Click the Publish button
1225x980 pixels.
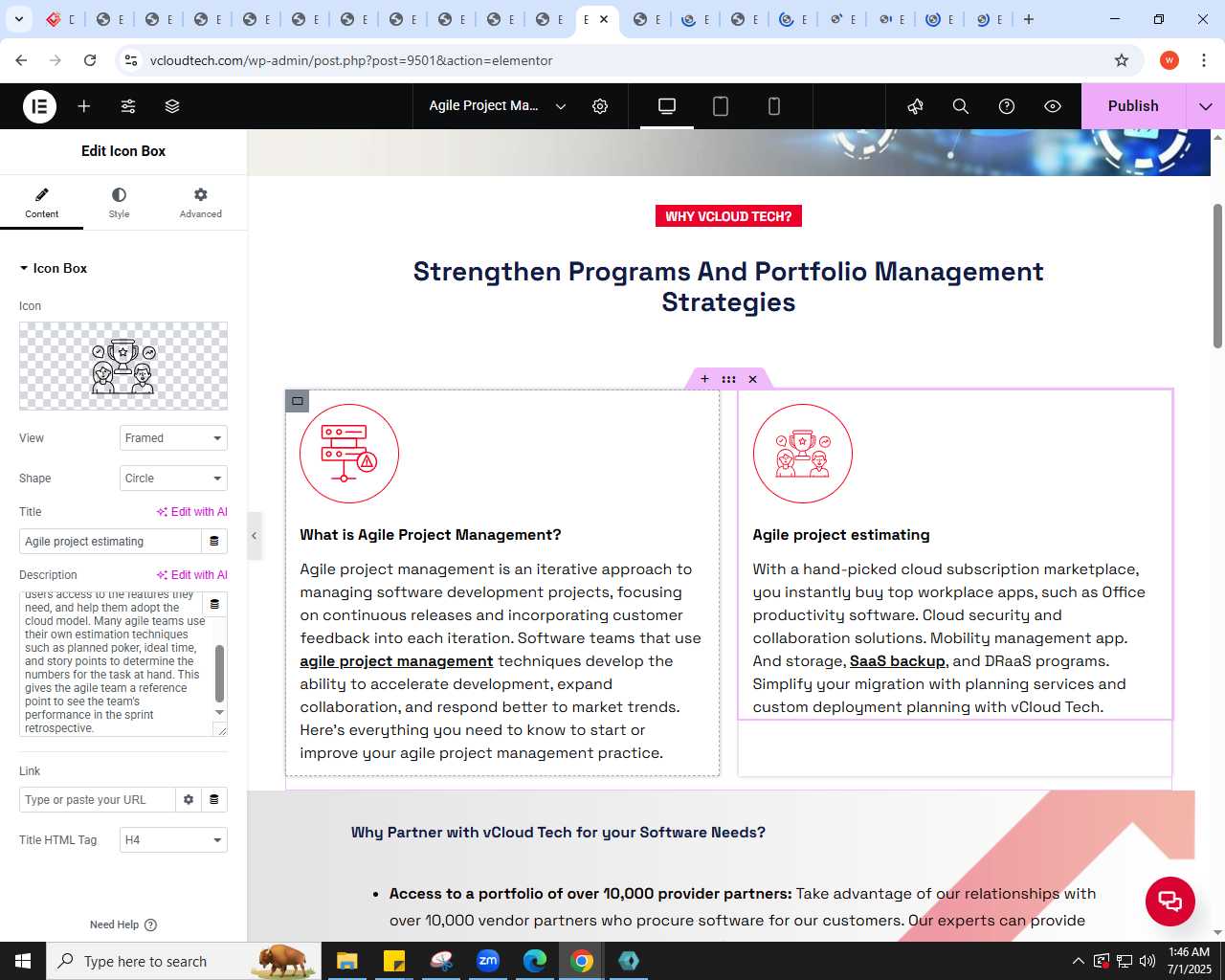tap(1133, 106)
